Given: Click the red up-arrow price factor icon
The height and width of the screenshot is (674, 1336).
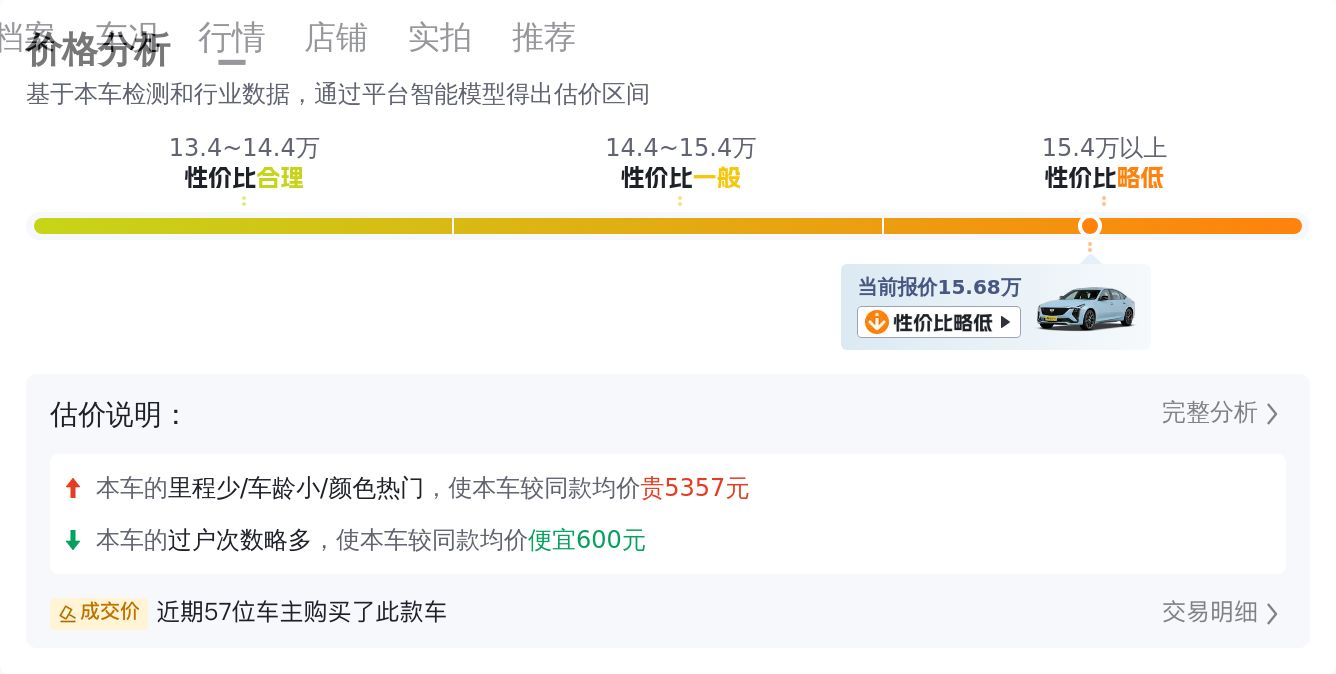Looking at the screenshot, I should tap(72, 488).
